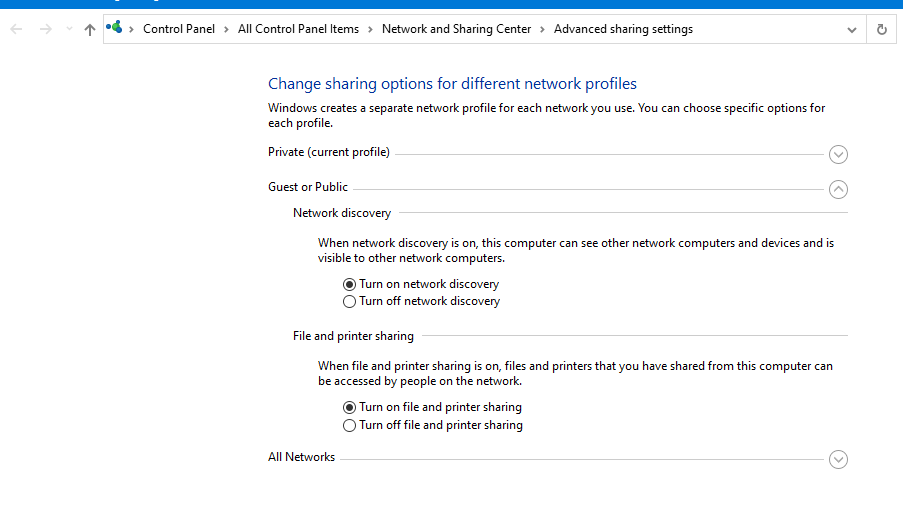Go to Network and Sharing Center breadcrumb

(456, 29)
